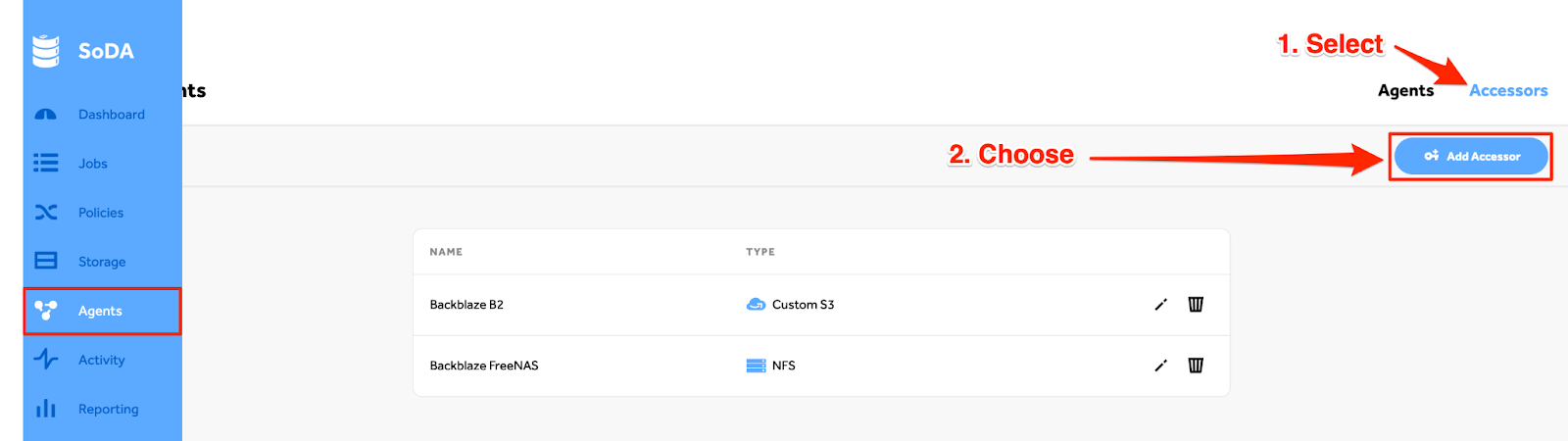Delete the Backblaze B2 accessor

click(1196, 304)
